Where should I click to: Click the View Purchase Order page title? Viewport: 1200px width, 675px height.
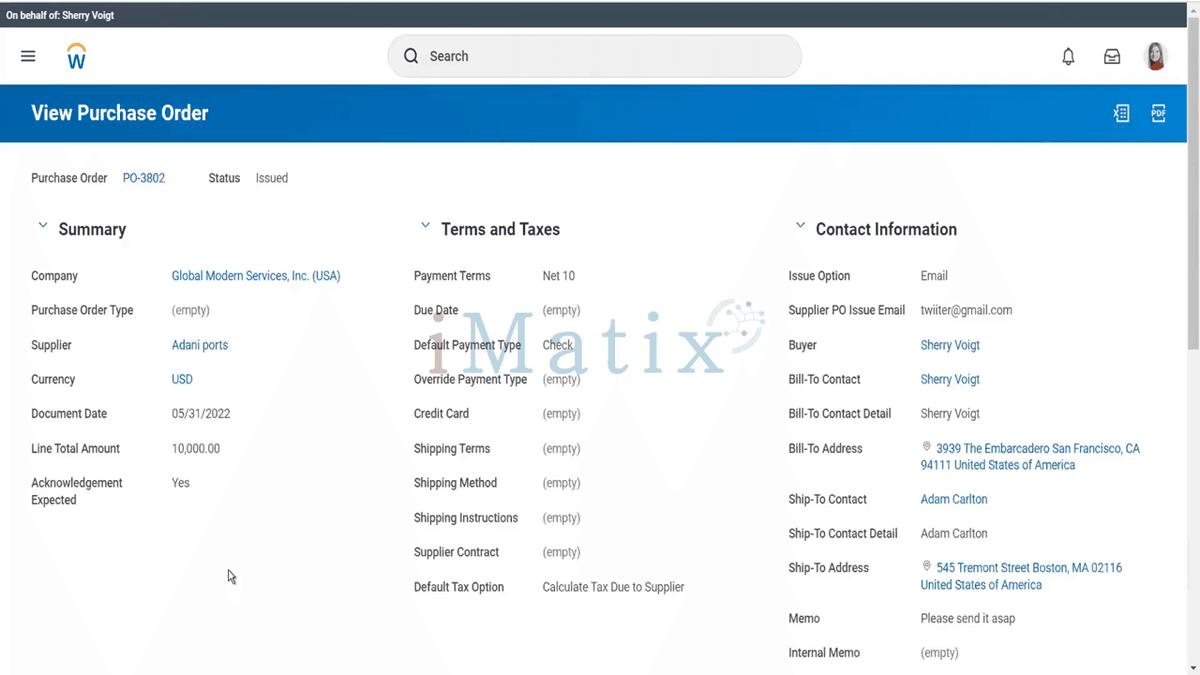[120, 113]
